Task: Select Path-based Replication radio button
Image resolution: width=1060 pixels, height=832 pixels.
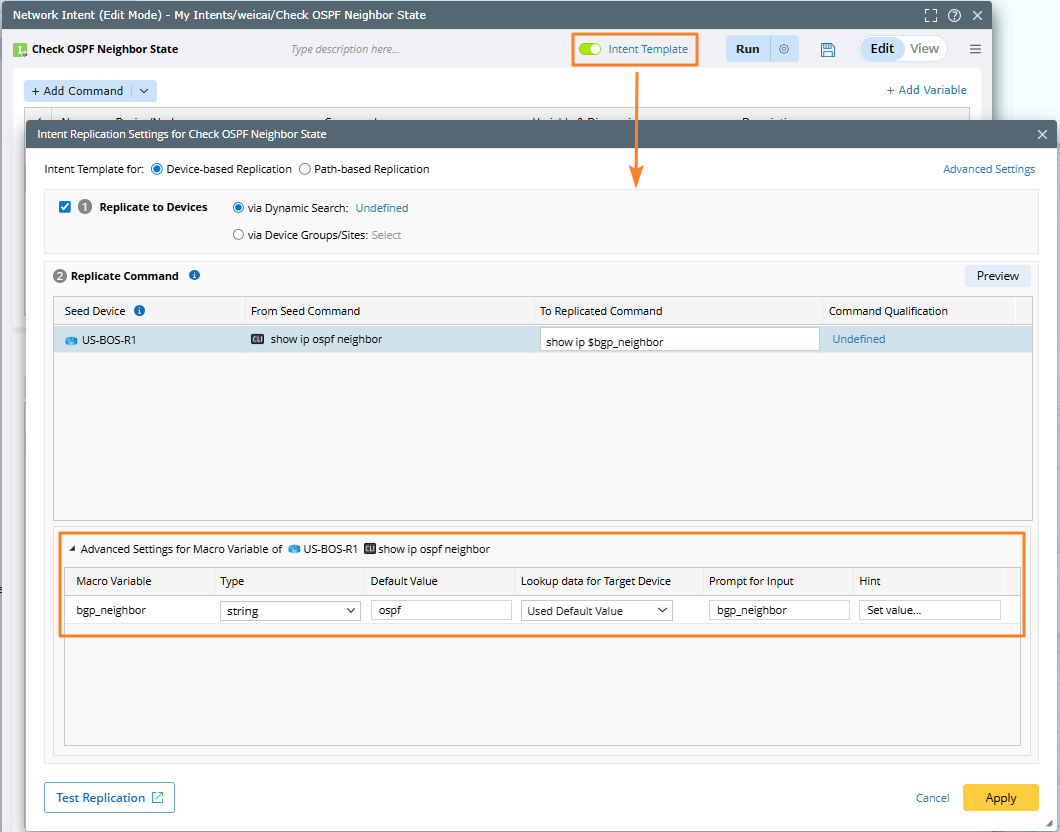Action: click(305, 169)
